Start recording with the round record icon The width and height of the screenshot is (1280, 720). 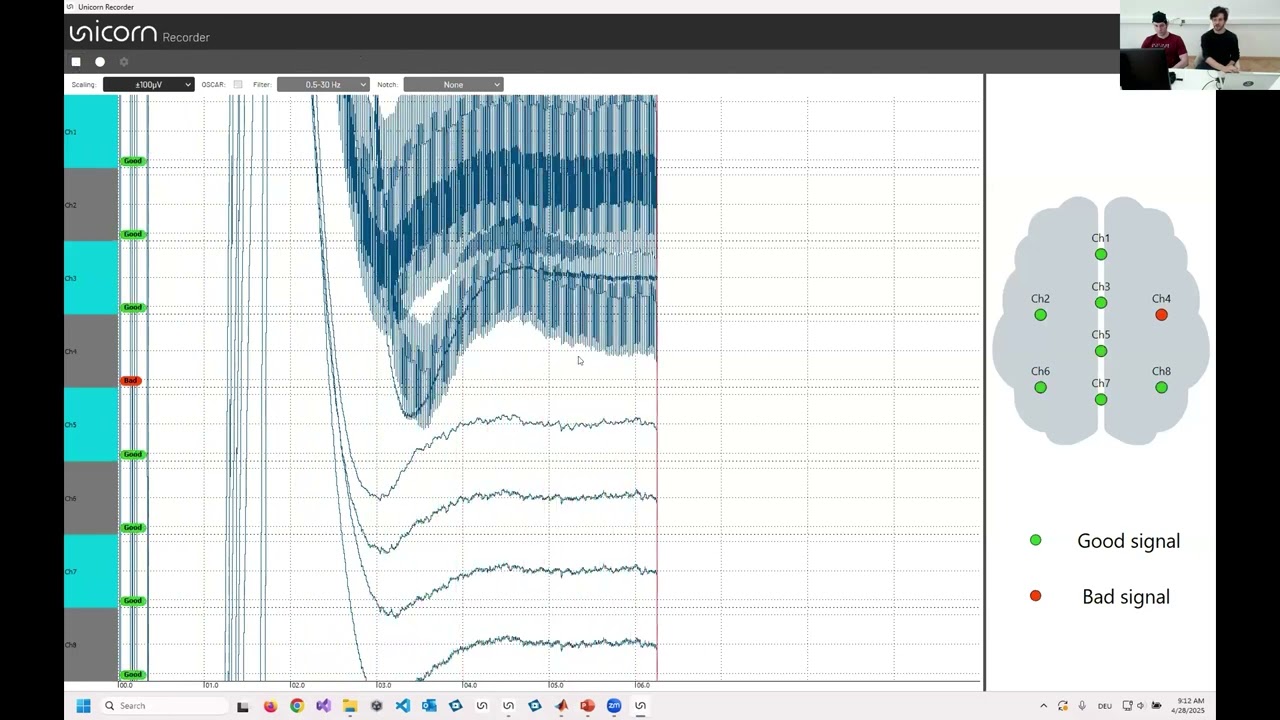pos(100,62)
